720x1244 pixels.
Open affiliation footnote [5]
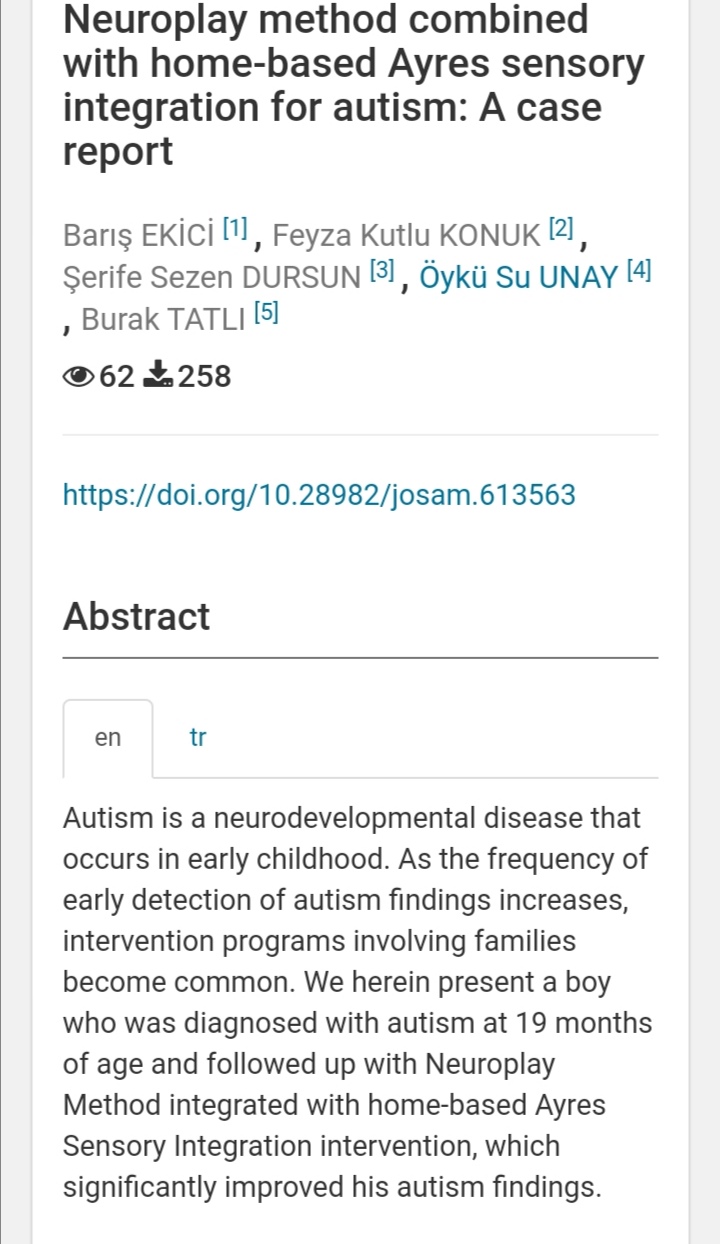266,313
